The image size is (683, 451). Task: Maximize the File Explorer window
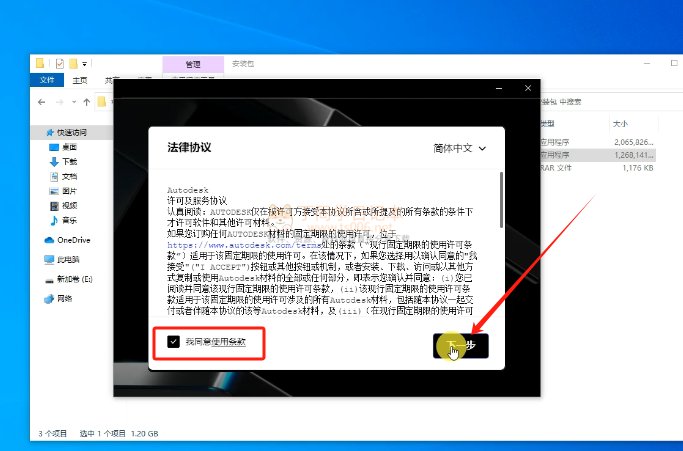674,63
